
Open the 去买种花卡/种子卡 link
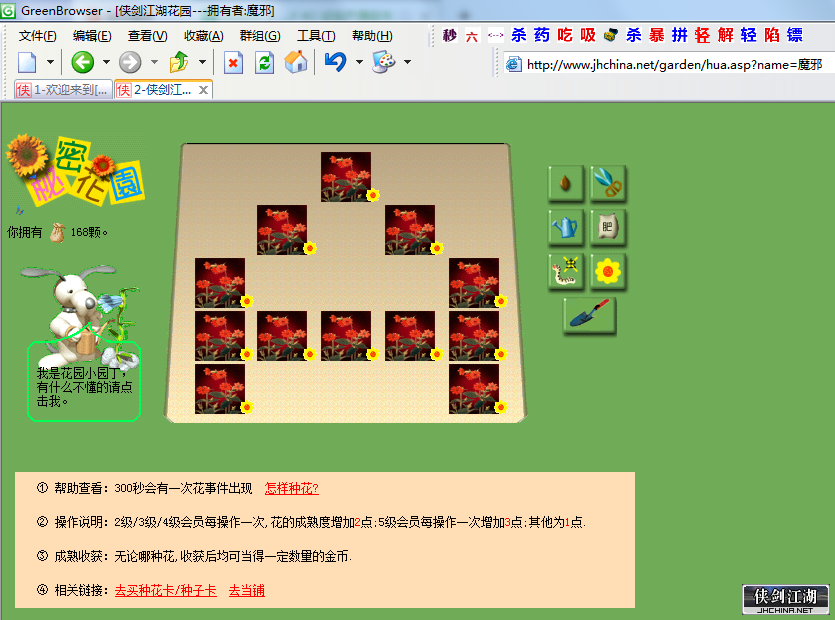pos(166,591)
